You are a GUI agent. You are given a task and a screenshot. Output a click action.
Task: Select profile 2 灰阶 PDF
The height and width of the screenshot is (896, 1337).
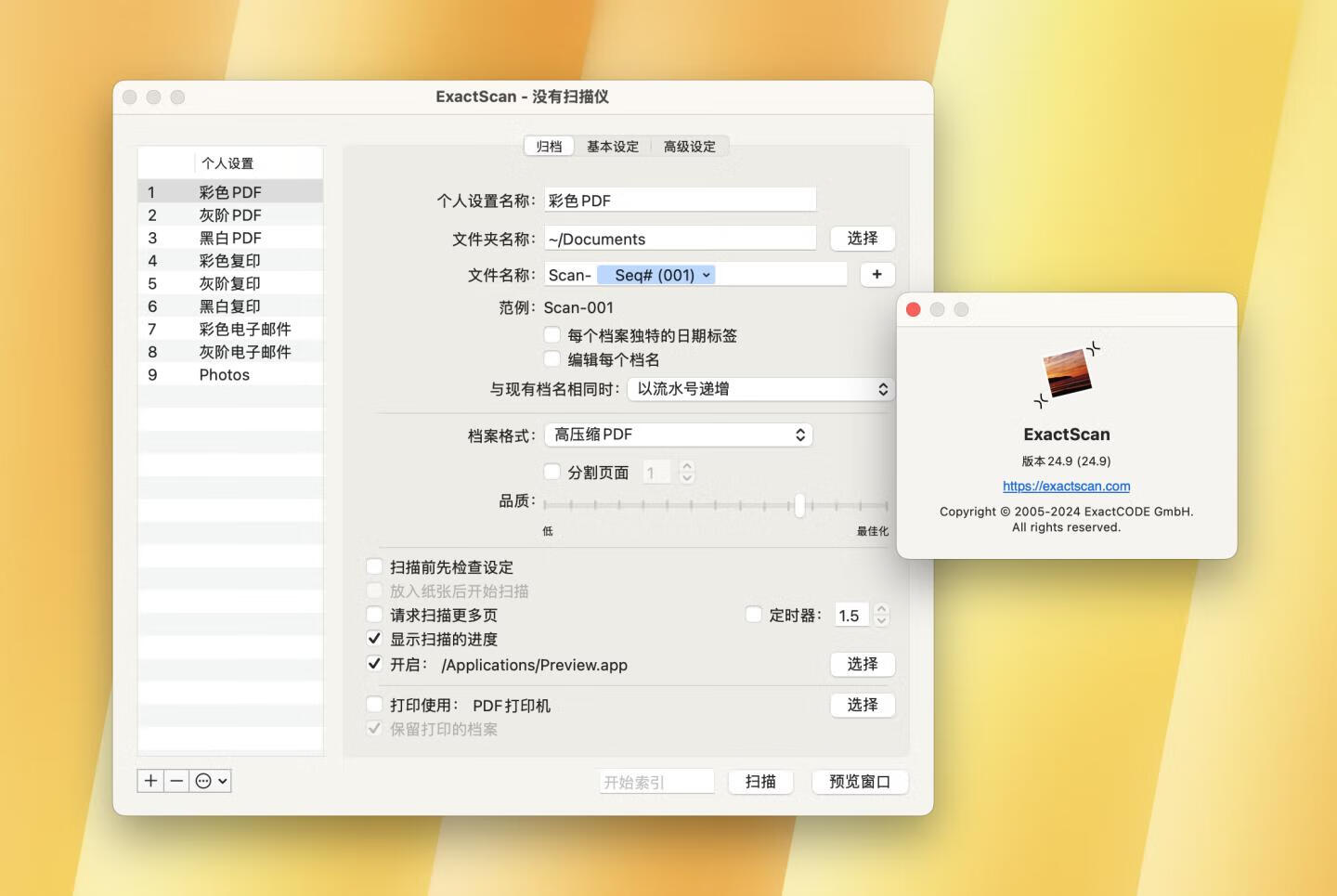pyautogui.click(x=230, y=214)
